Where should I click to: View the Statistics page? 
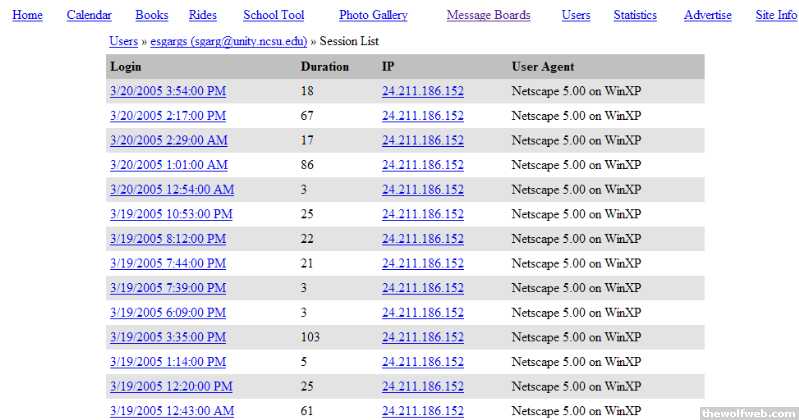coord(635,15)
